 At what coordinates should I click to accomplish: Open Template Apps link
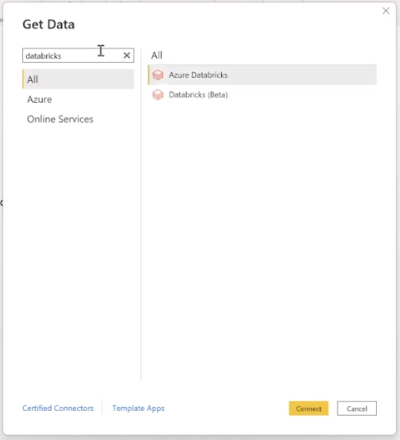[x=138, y=408]
